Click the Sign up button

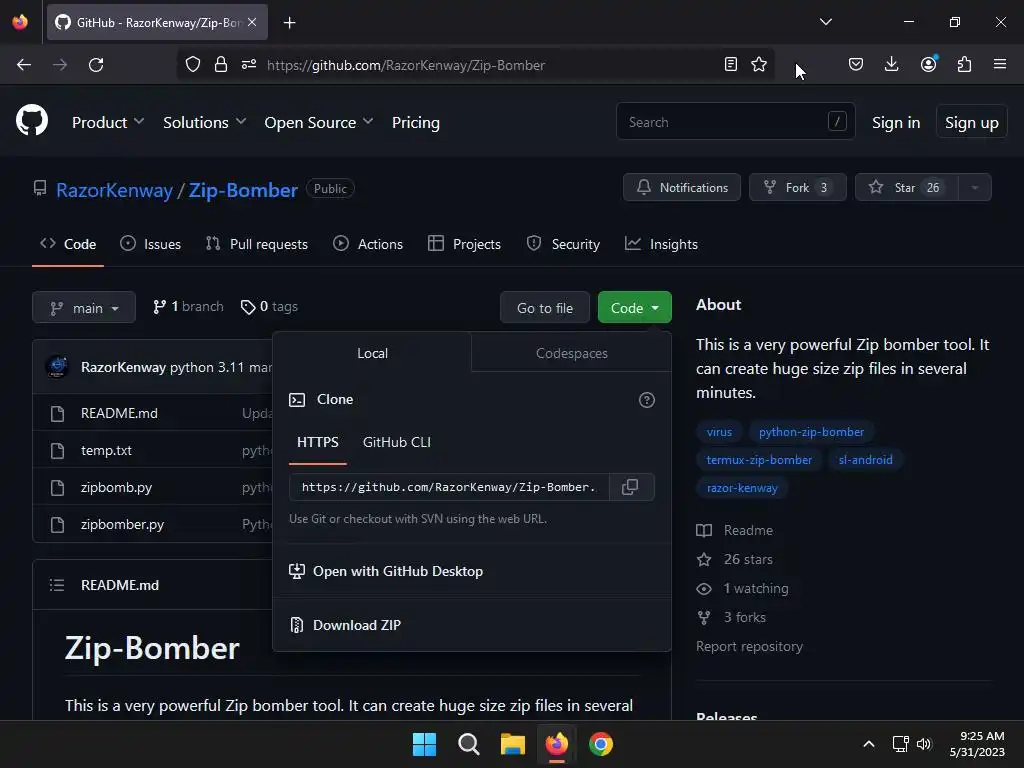pyautogui.click(x=972, y=122)
